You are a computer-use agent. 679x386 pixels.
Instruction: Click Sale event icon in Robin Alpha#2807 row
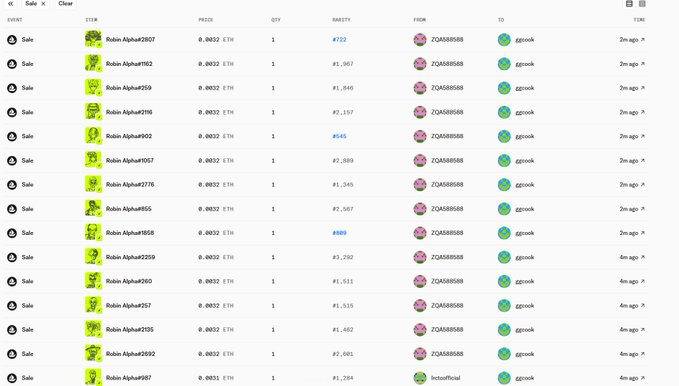12,39
